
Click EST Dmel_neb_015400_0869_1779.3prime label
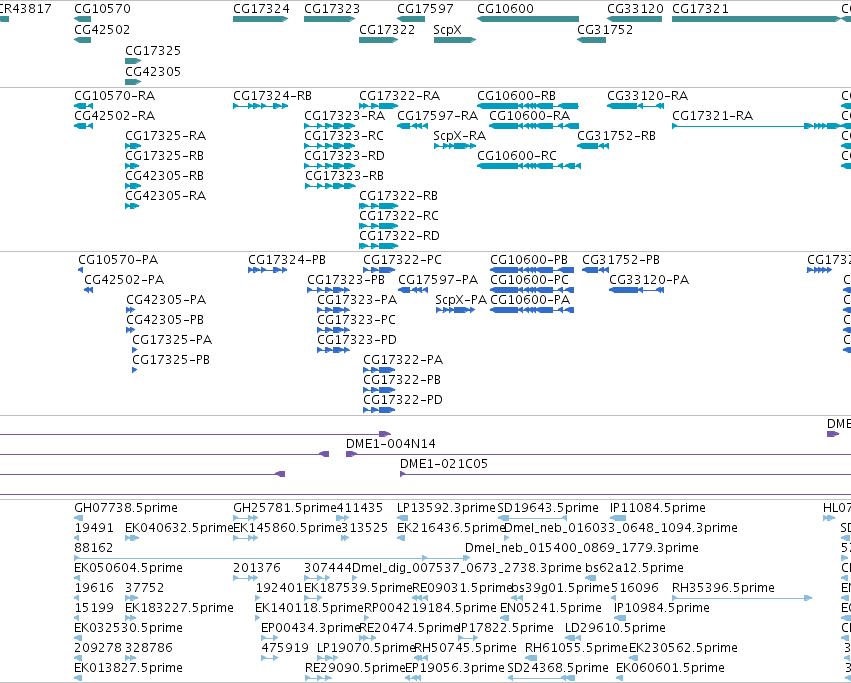pos(582,548)
